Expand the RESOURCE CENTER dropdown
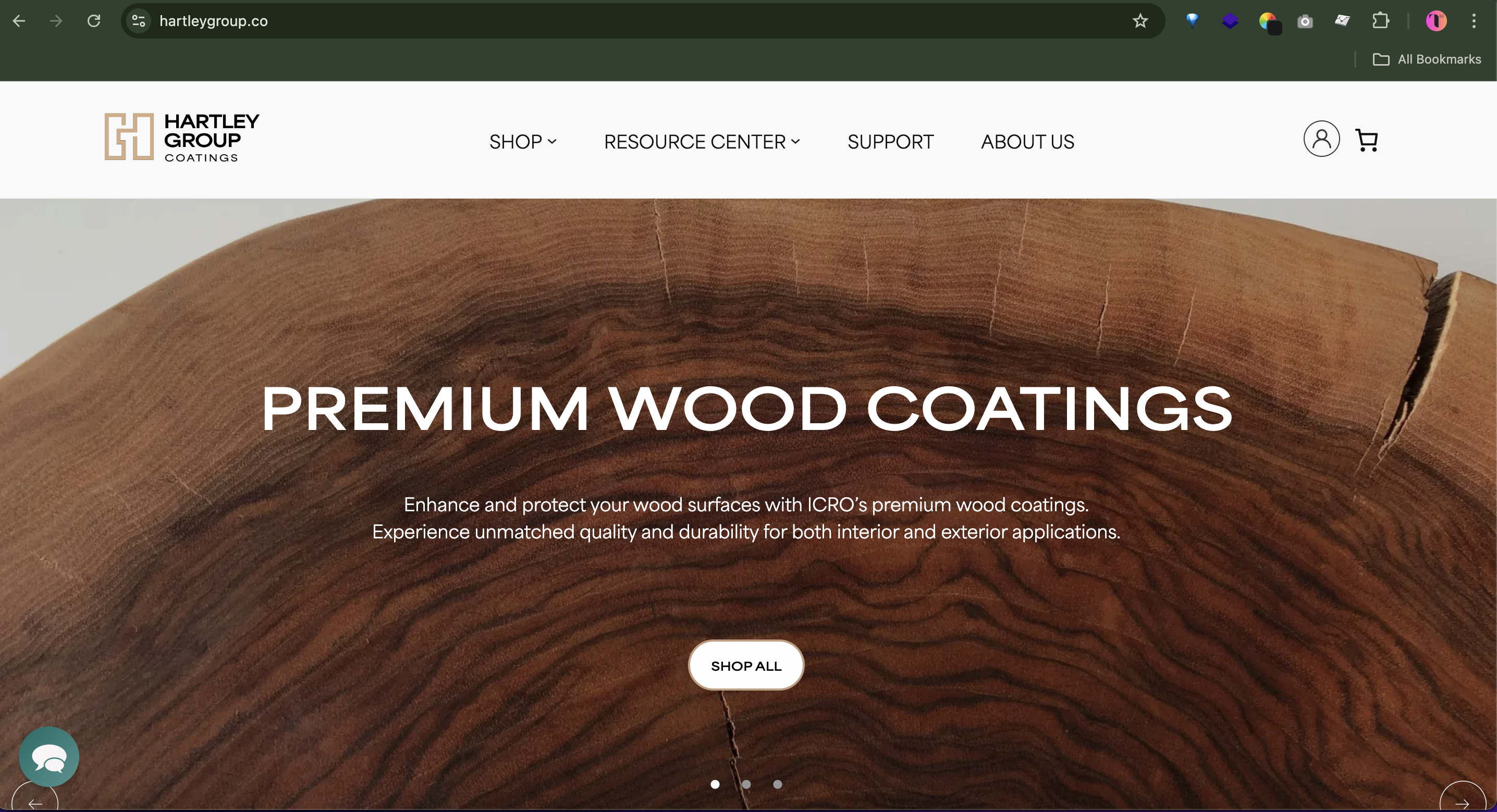The image size is (1497, 812). tap(702, 142)
